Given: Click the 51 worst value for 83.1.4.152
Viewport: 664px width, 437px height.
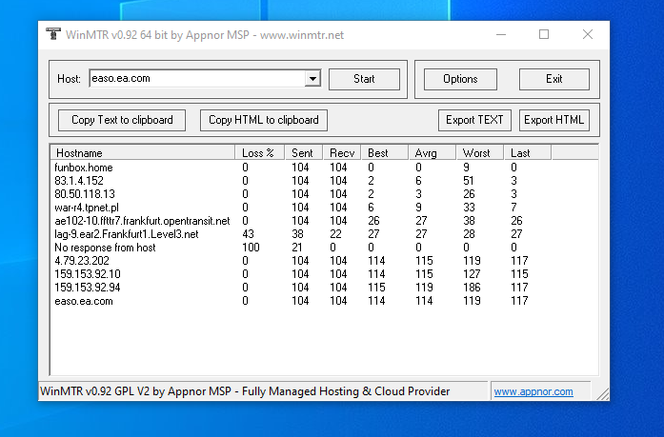Looking at the screenshot, I should (x=468, y=181).
